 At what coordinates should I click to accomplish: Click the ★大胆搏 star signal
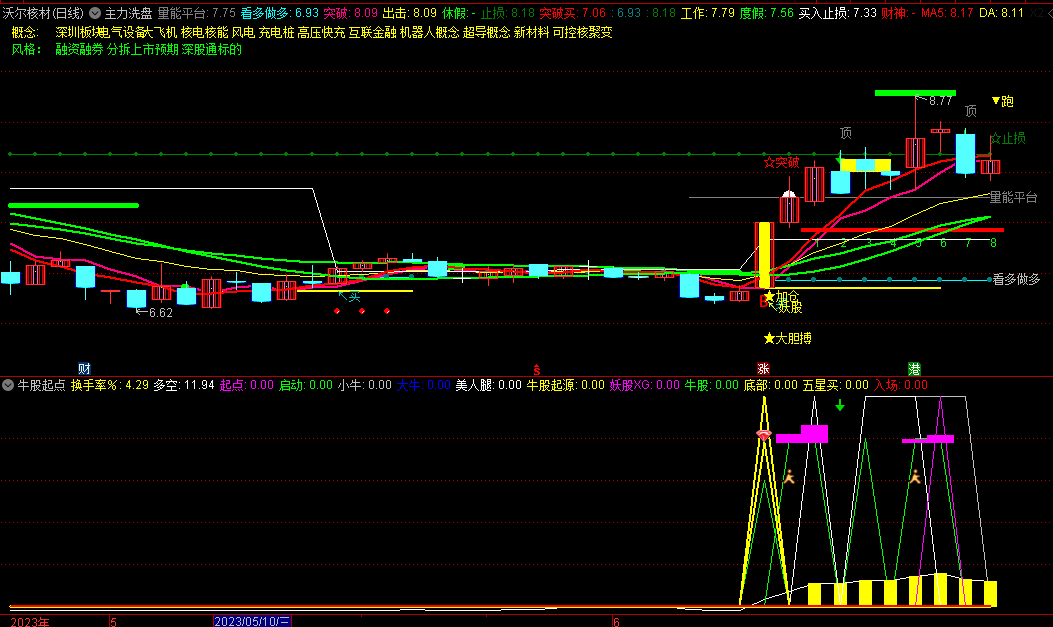pos(788,338)
